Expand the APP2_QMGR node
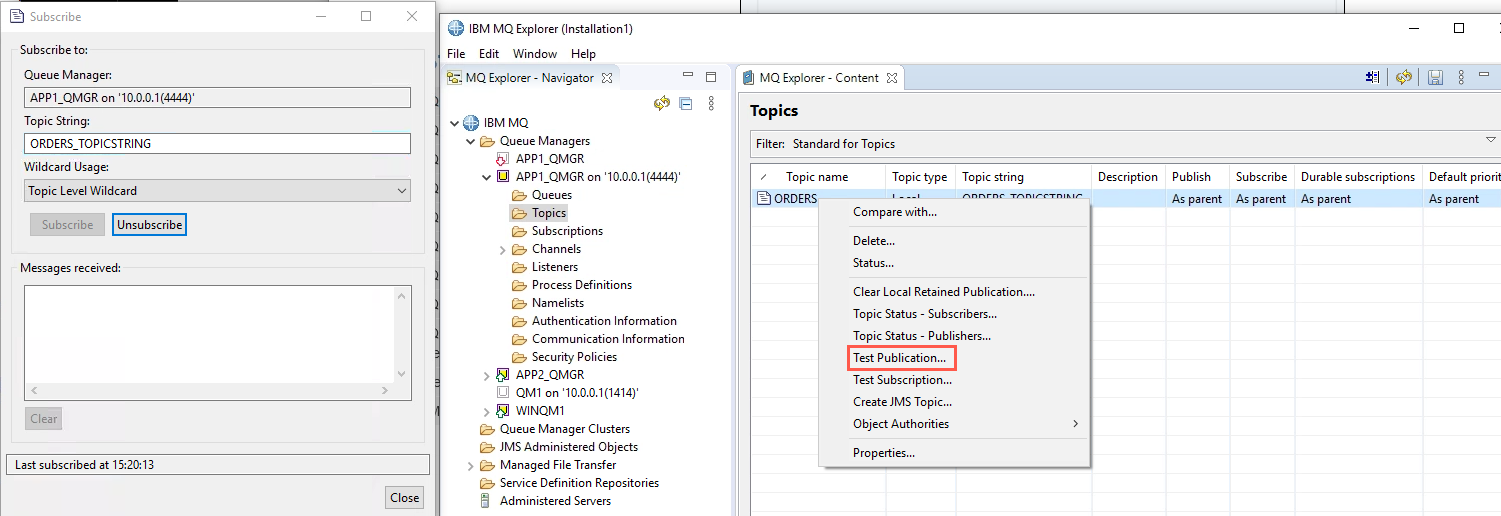 (x=487, y=375)
